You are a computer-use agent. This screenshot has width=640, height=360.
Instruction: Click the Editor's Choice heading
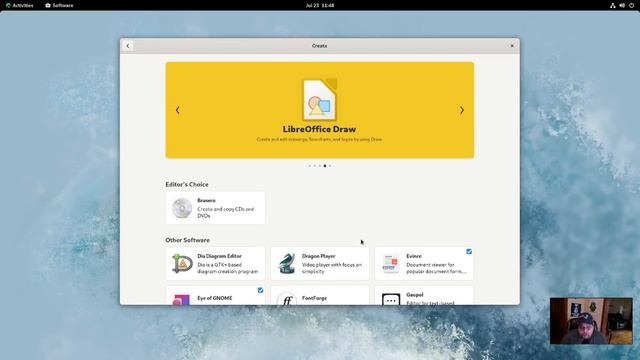[187, 184]
